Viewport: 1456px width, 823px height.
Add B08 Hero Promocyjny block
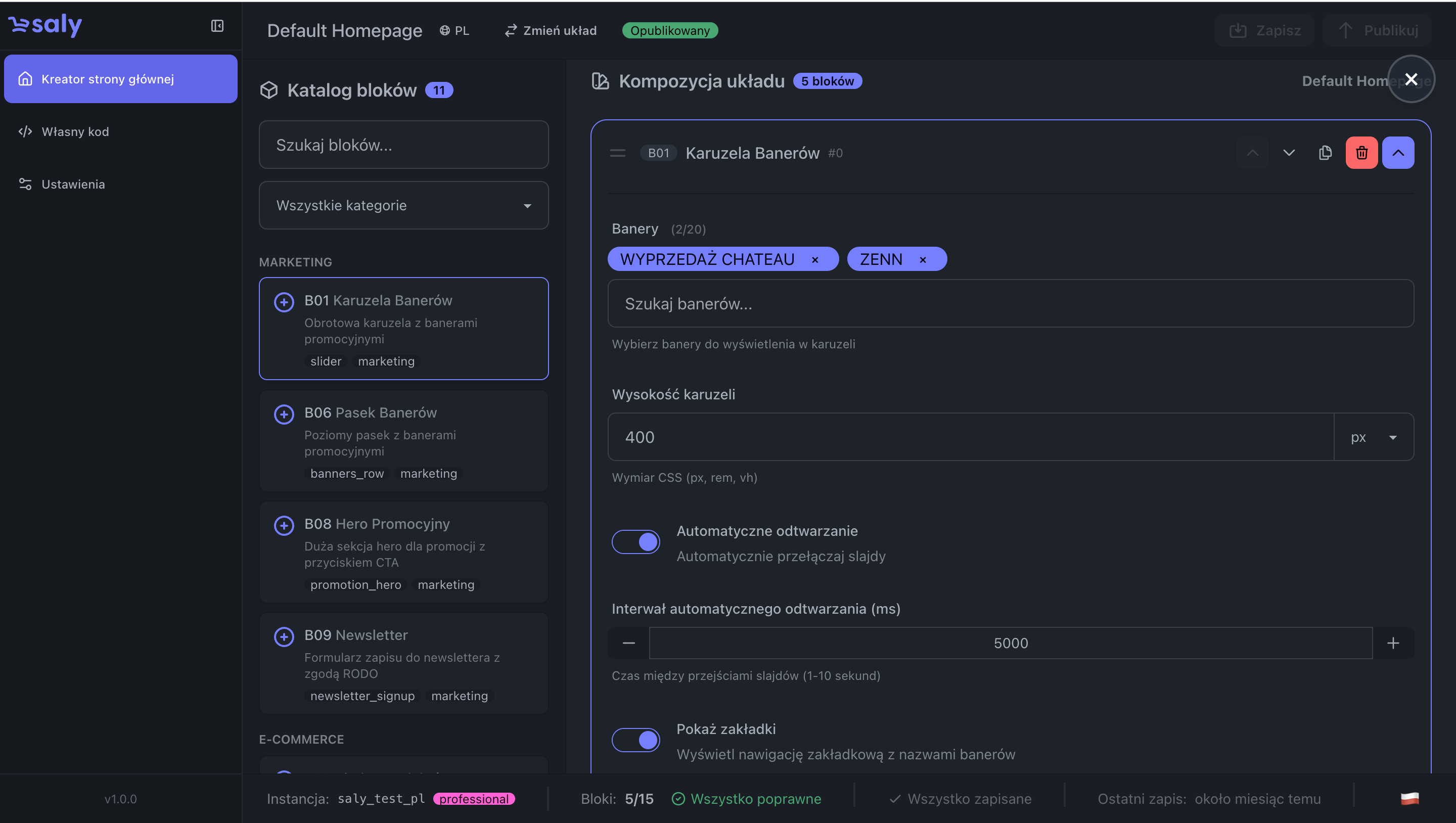click(x=284, y=526)
